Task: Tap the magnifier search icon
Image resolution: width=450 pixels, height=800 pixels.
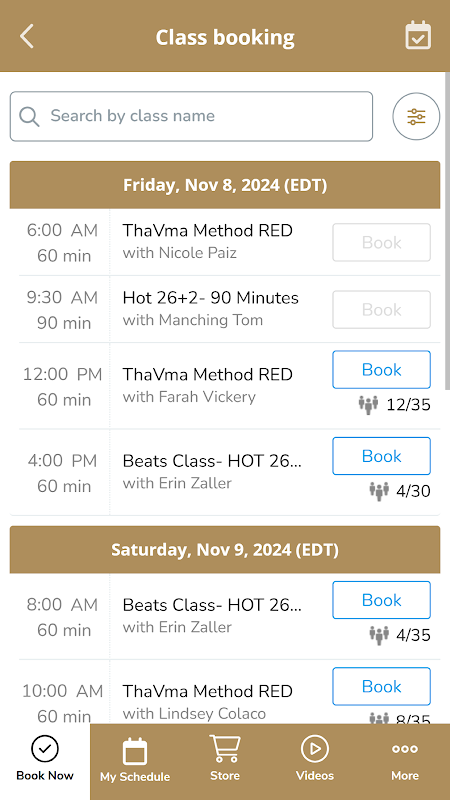Action: click(x=29, y=116)
